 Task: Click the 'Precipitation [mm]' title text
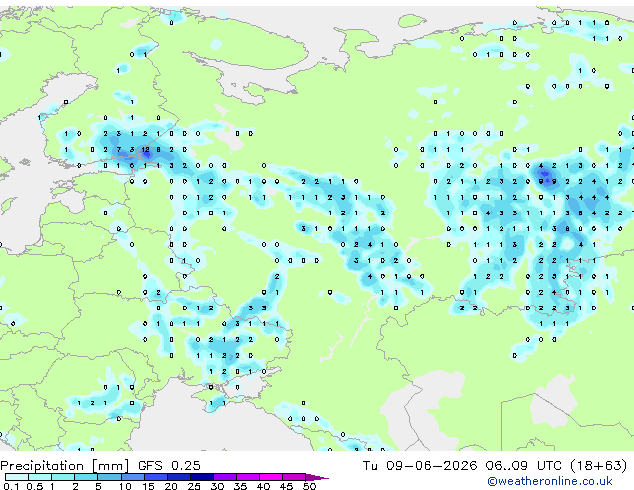[x=65, y=466]
